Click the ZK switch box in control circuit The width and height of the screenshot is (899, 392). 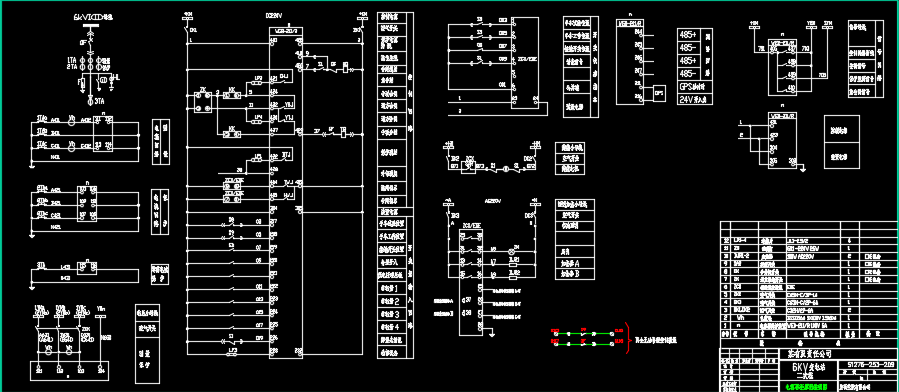click(x=203, y=101)
